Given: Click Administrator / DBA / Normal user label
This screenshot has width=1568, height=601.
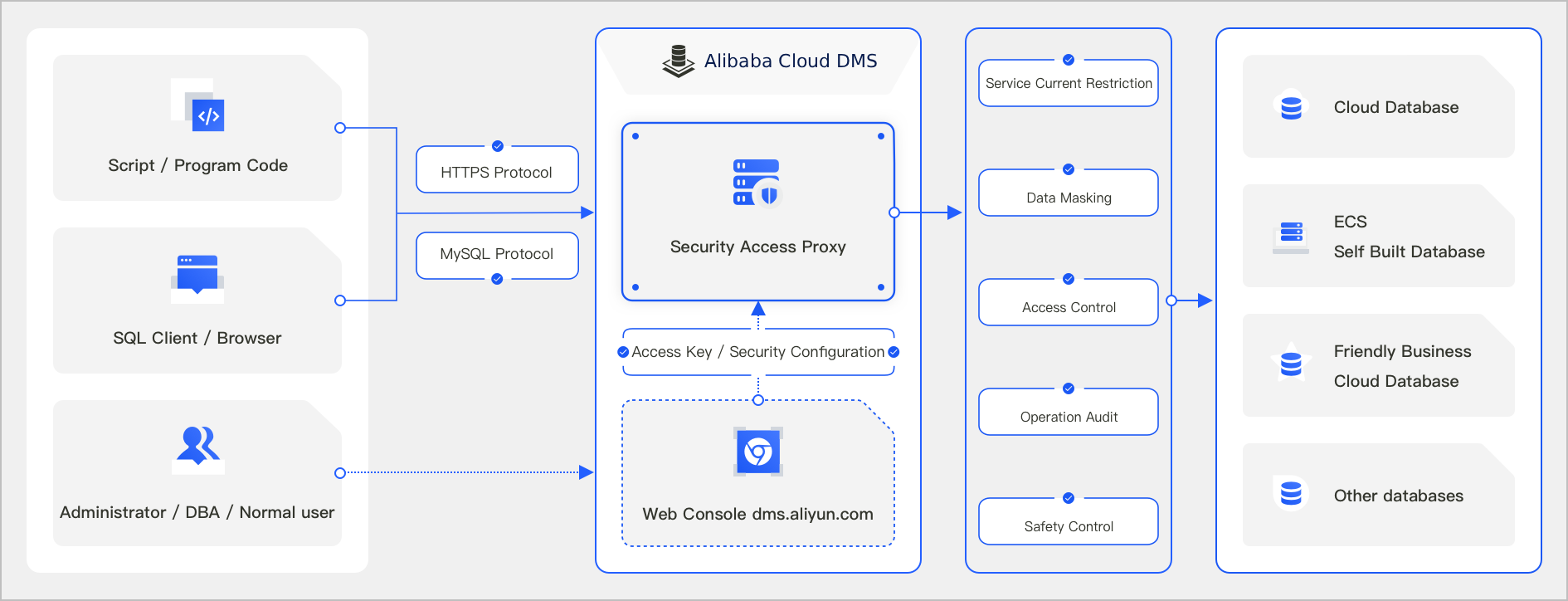Looking at the screenshot, I should (x=197, y=512).
